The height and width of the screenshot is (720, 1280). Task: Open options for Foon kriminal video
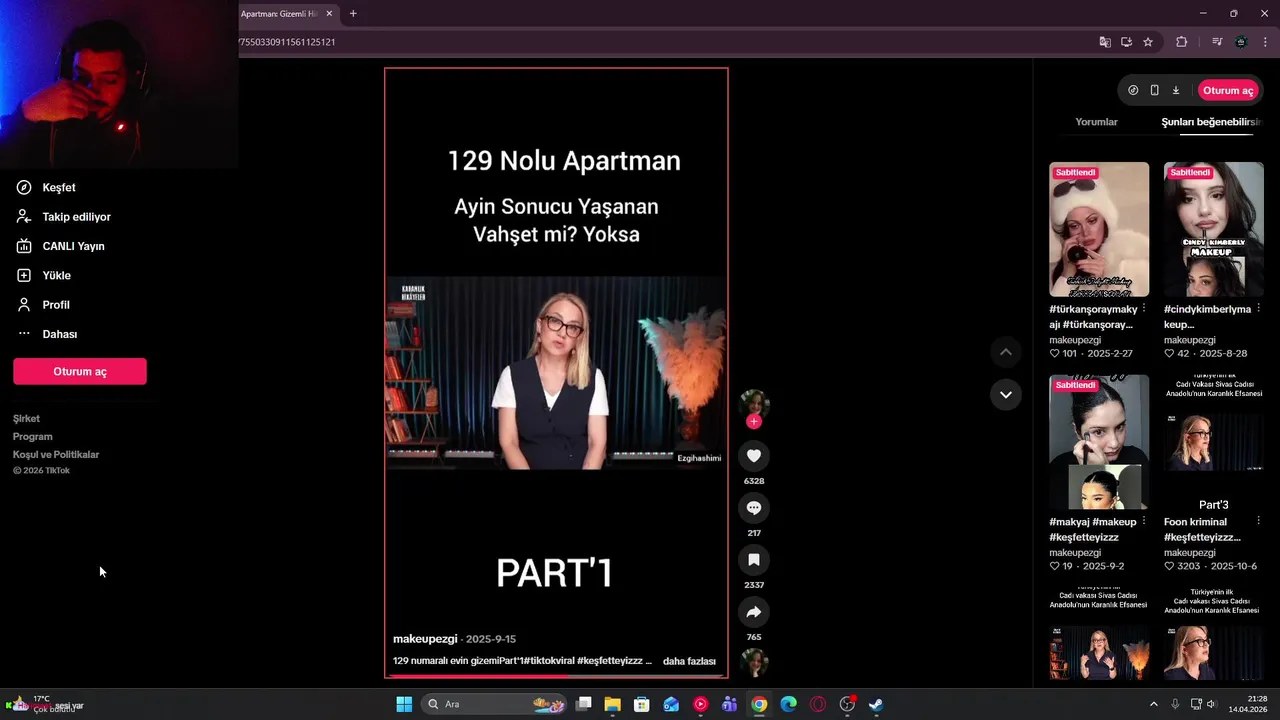[1259, 522]
